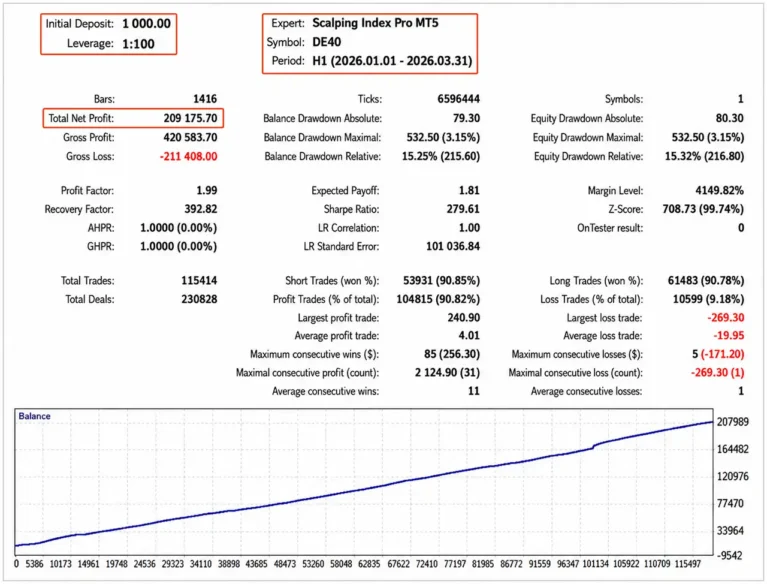Screen dimensions: 767x584
Task: Select Expected Payoff value 1.81
Action: coord(469,190)
